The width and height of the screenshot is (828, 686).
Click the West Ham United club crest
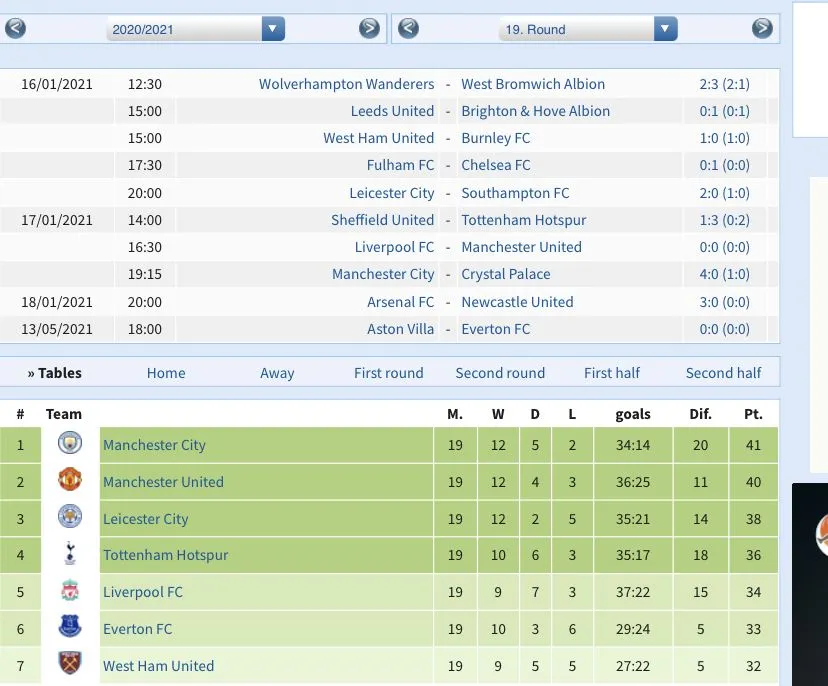point(69,665)
